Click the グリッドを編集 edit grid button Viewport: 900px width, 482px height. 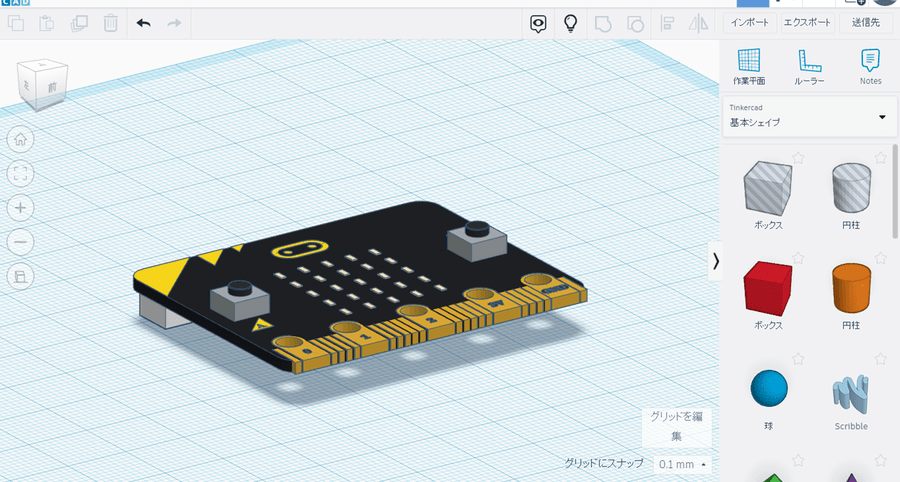(x=676, y=426)
